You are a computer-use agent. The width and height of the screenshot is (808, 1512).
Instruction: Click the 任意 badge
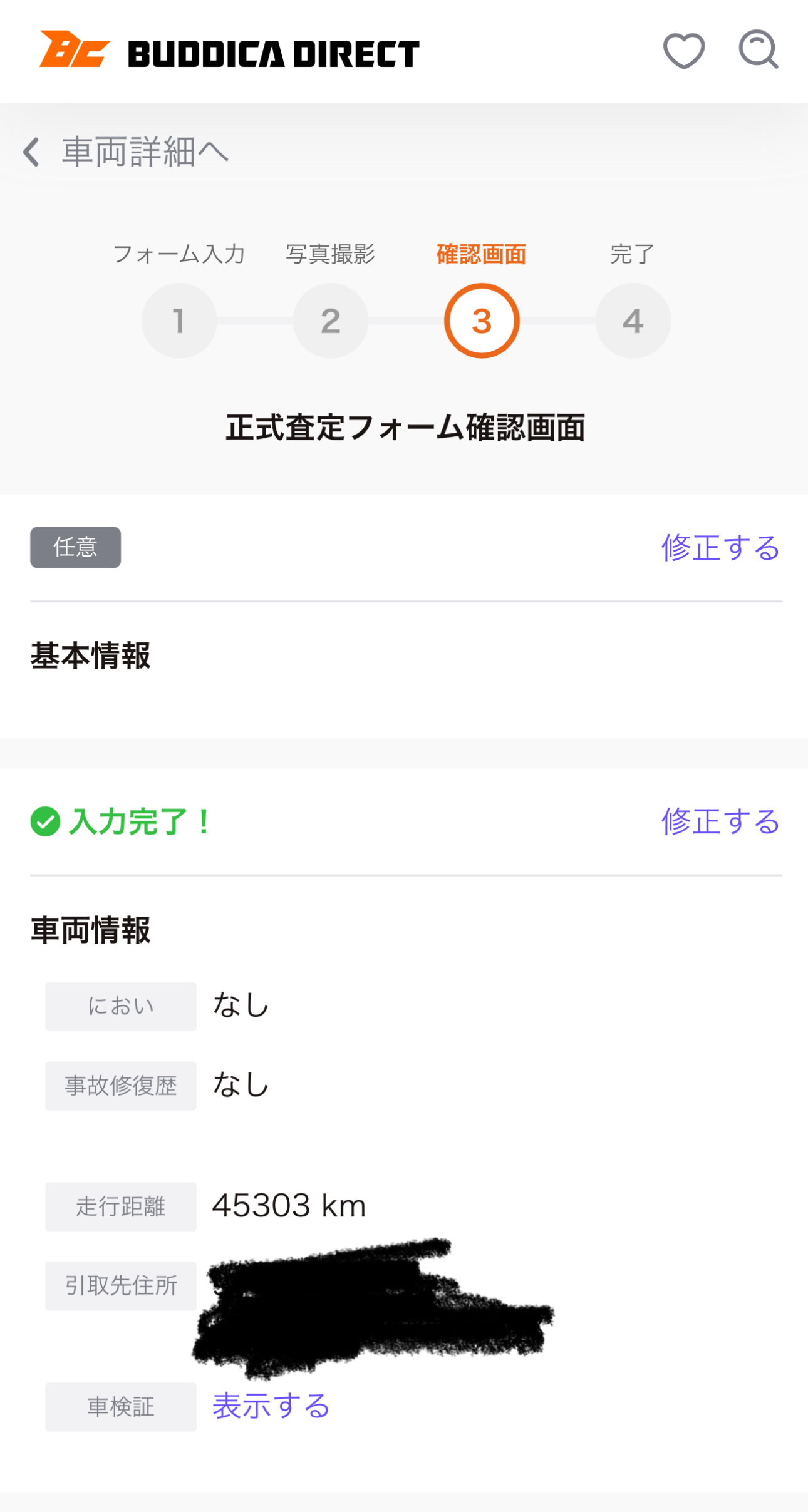coord(75,547)
